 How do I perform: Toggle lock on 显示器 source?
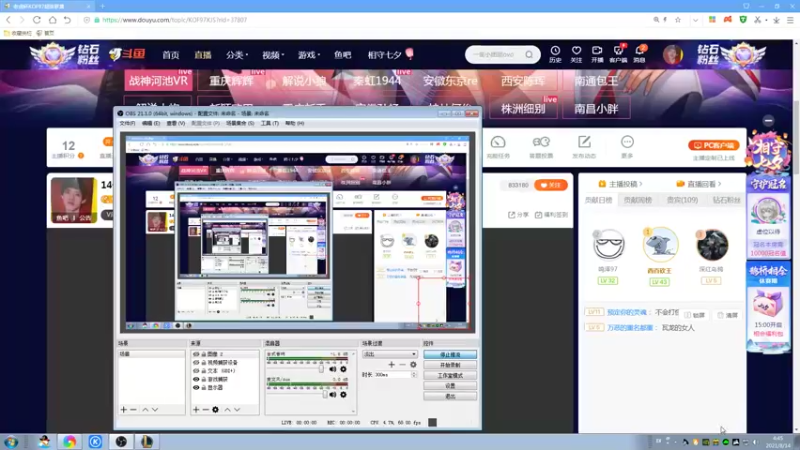point(204,388)
